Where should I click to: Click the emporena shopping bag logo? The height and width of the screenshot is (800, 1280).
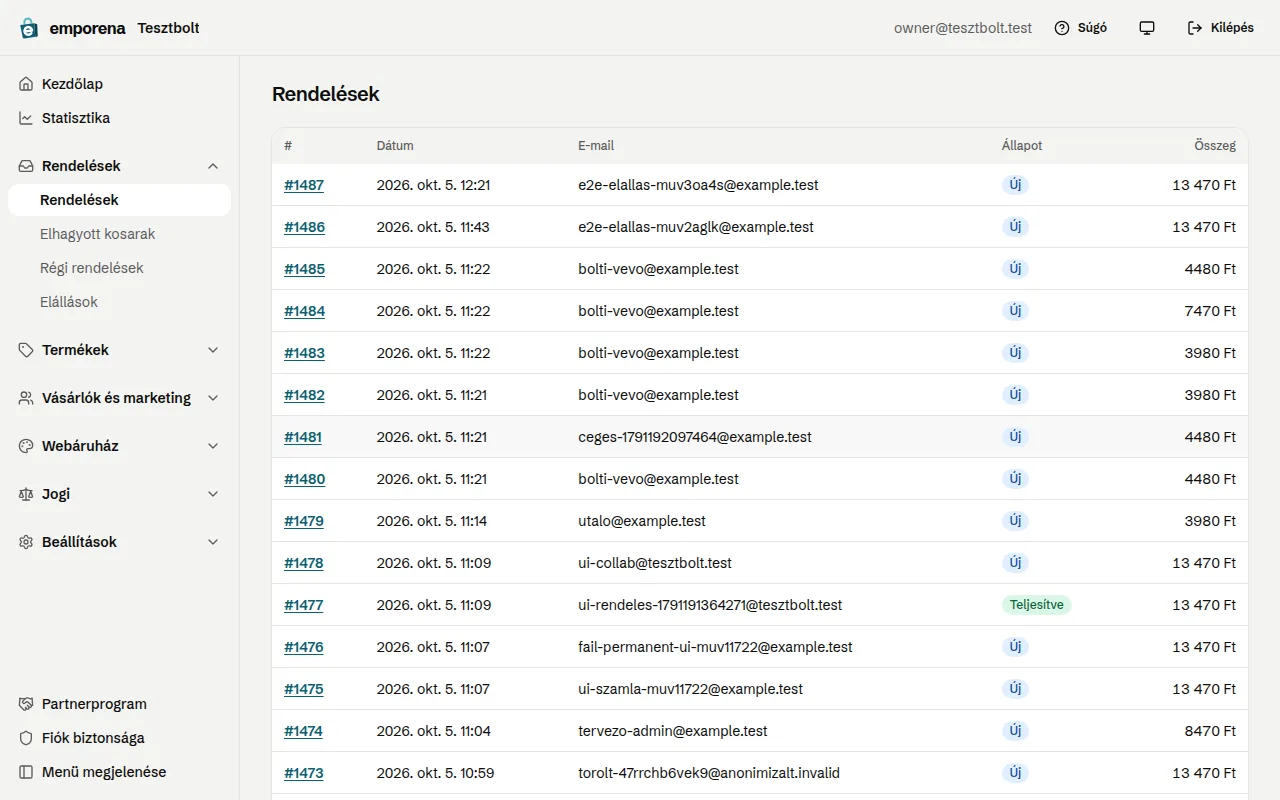(29, 28)
